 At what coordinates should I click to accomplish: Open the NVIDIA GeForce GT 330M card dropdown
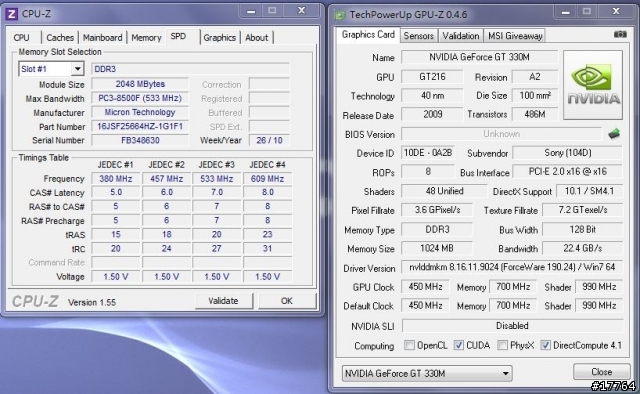[427, 373]
